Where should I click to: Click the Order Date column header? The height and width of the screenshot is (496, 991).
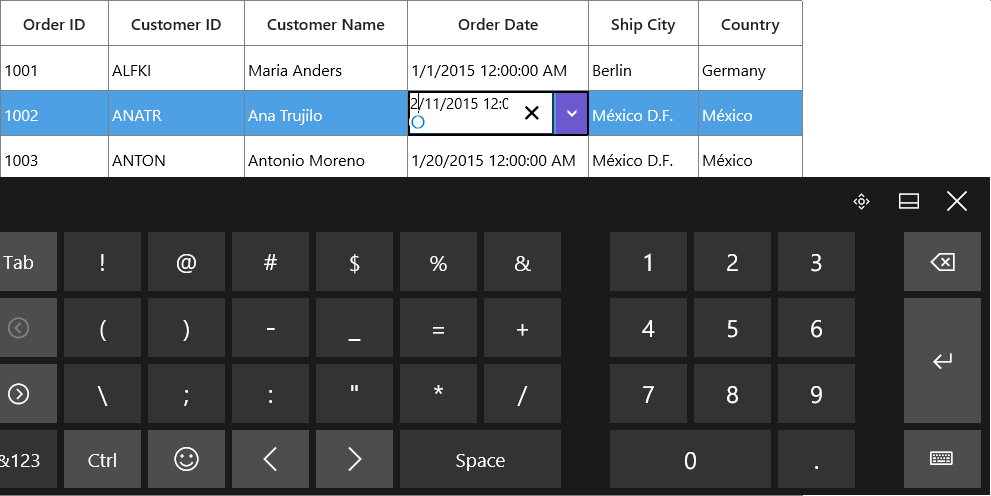coord(498,23)
